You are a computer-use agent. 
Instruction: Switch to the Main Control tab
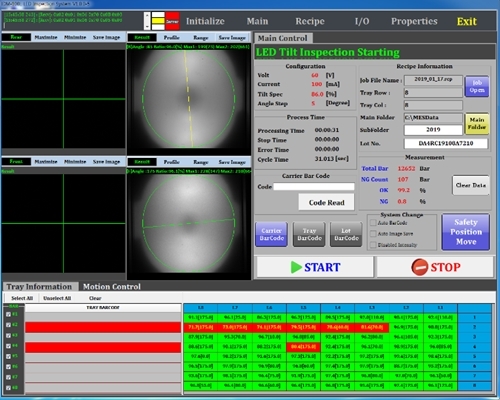[283, 38]
